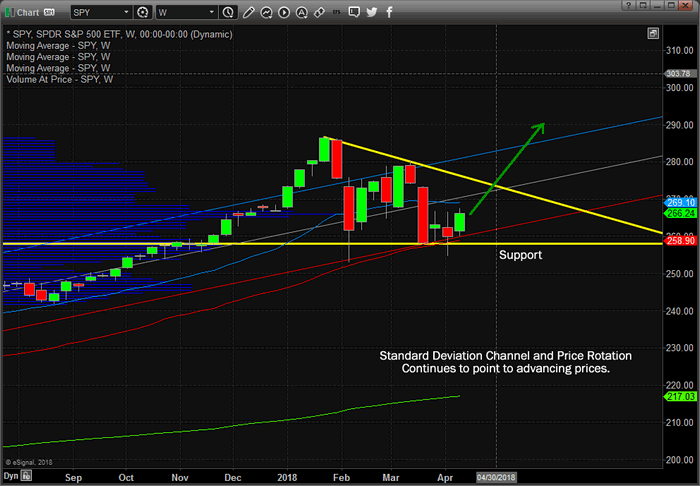The image size is (700, 486).
Task: Click the 310.00 price axis label
Action: (679, 50)
